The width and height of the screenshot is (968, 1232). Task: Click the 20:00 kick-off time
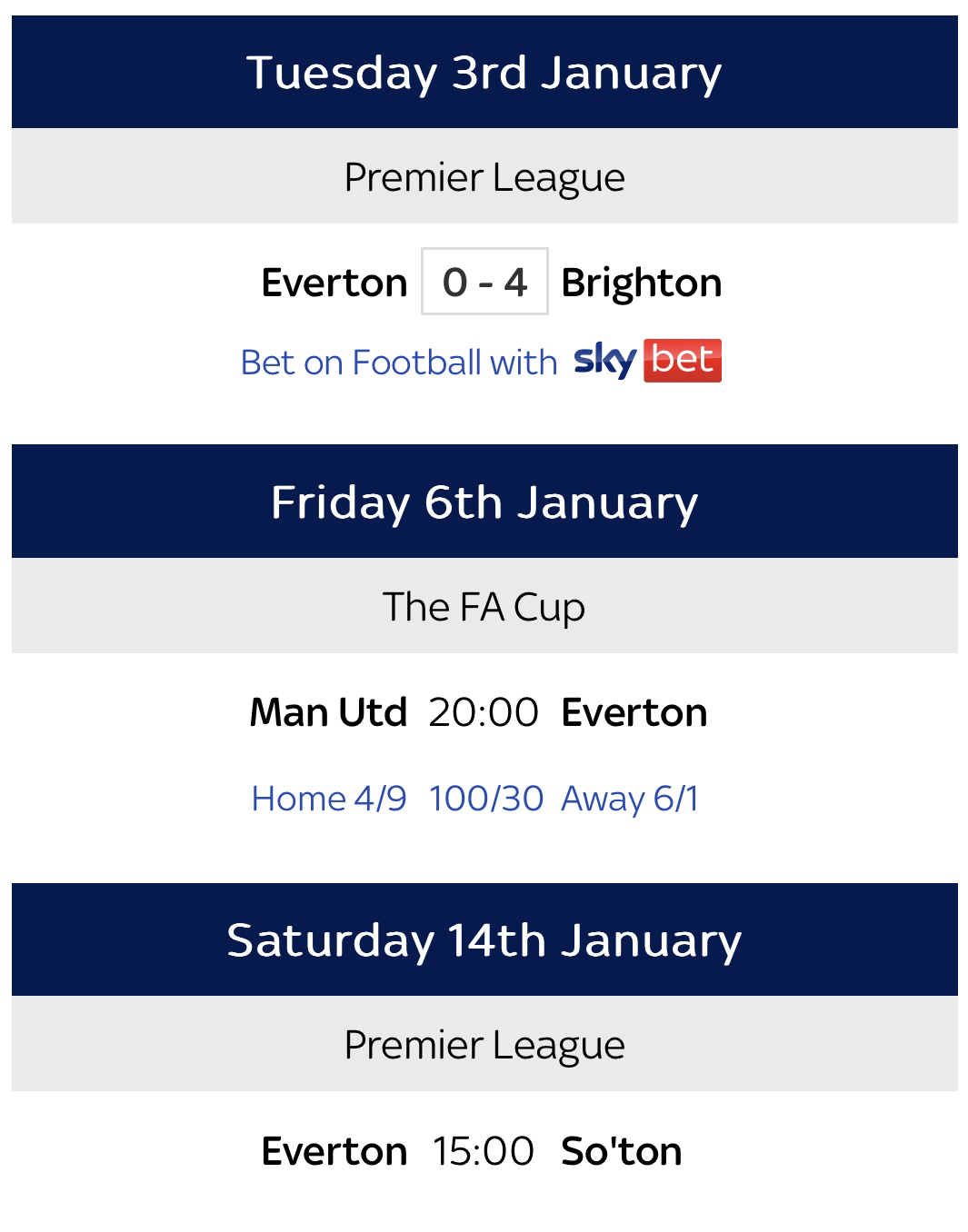tap(484, 712)
